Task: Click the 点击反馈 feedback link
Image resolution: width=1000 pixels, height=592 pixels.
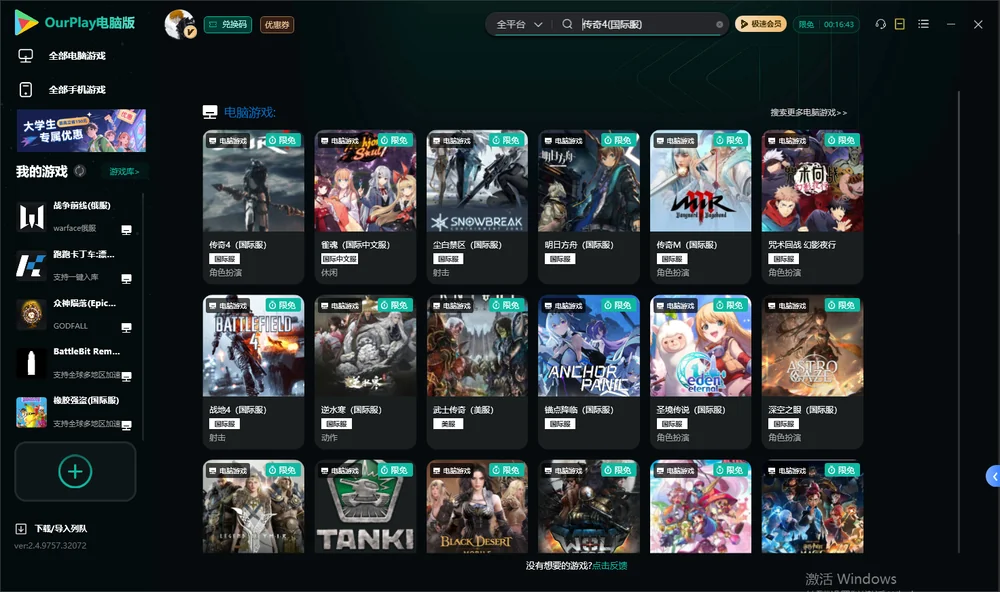Action: click(x=610, y=565)
